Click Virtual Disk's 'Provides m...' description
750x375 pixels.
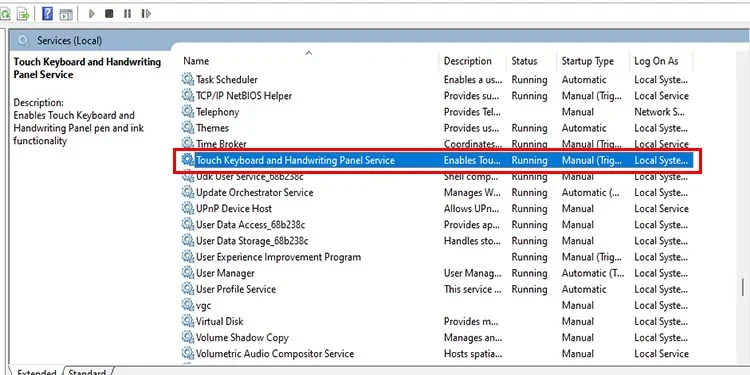tap(472, 321)
